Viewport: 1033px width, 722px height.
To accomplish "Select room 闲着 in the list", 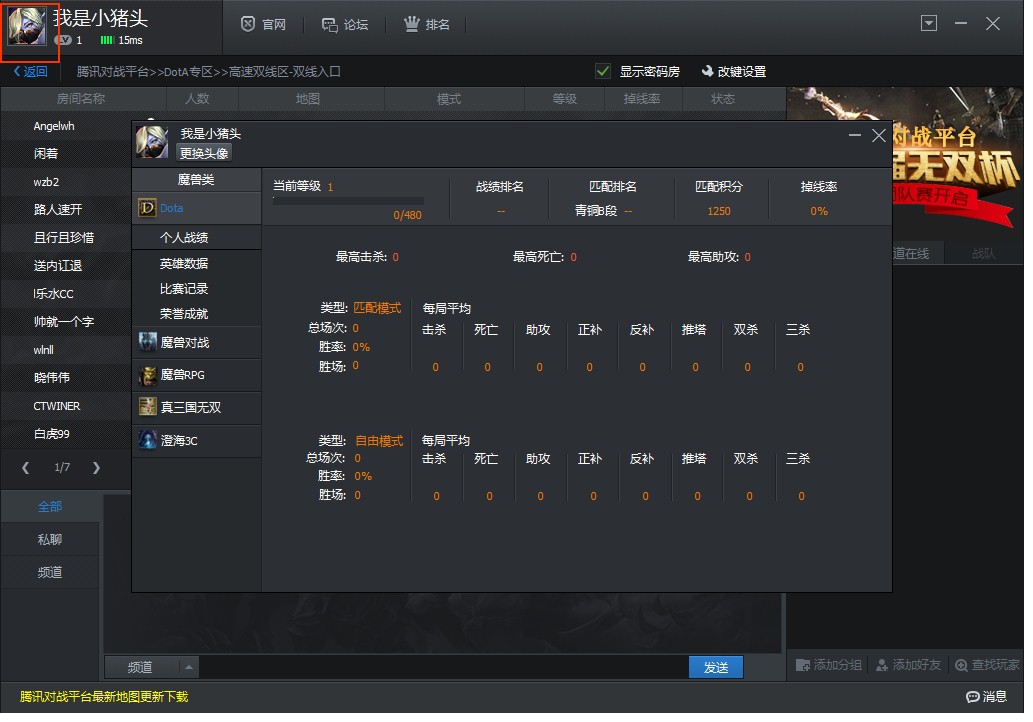I will 45,153.
